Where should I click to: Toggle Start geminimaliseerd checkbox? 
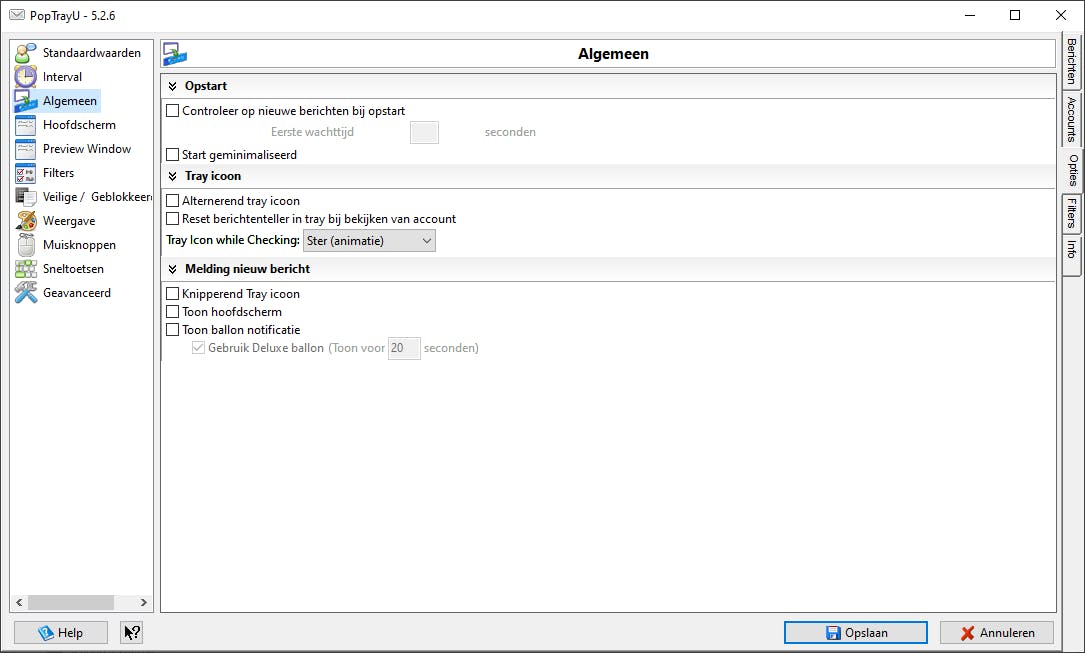point(173,155)
